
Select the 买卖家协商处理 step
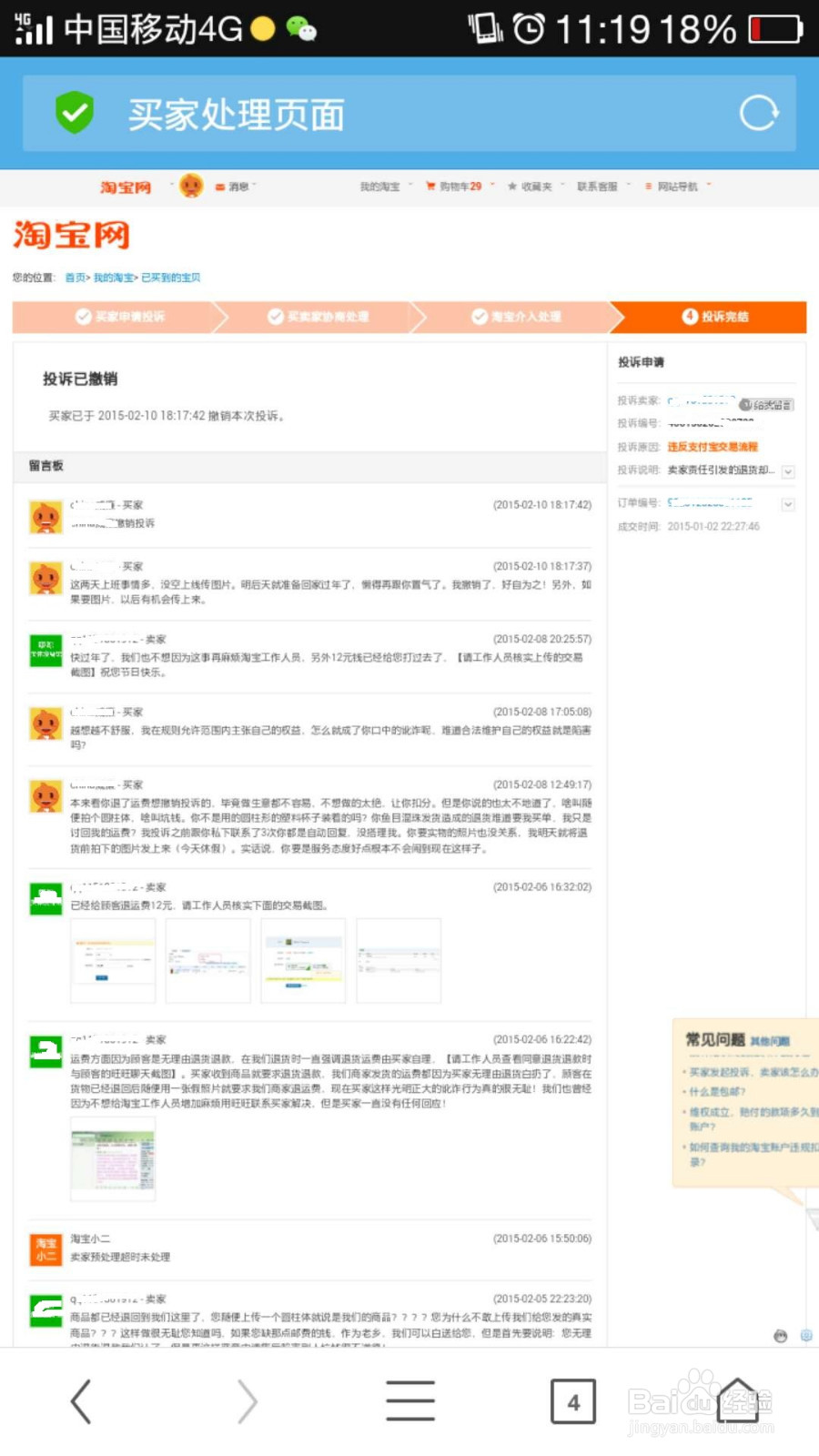click(318, 317)
